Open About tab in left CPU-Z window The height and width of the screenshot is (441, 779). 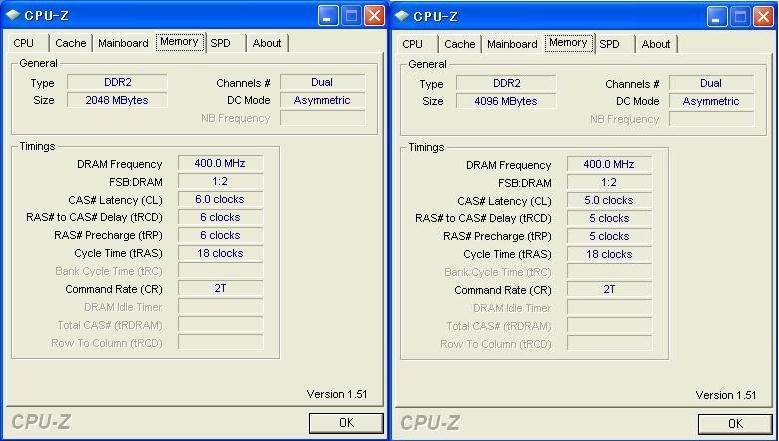click(267, 43)
